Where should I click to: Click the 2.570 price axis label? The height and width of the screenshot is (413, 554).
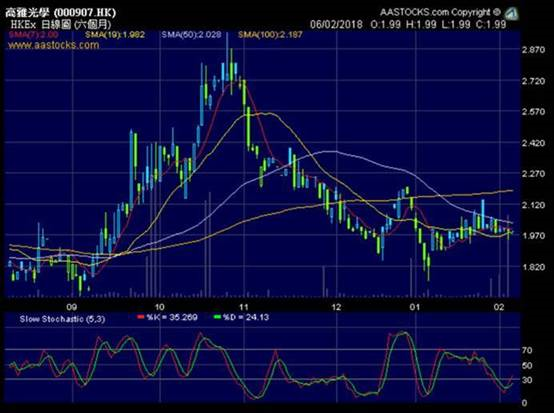pyautogui.click(x=534, y=112)
